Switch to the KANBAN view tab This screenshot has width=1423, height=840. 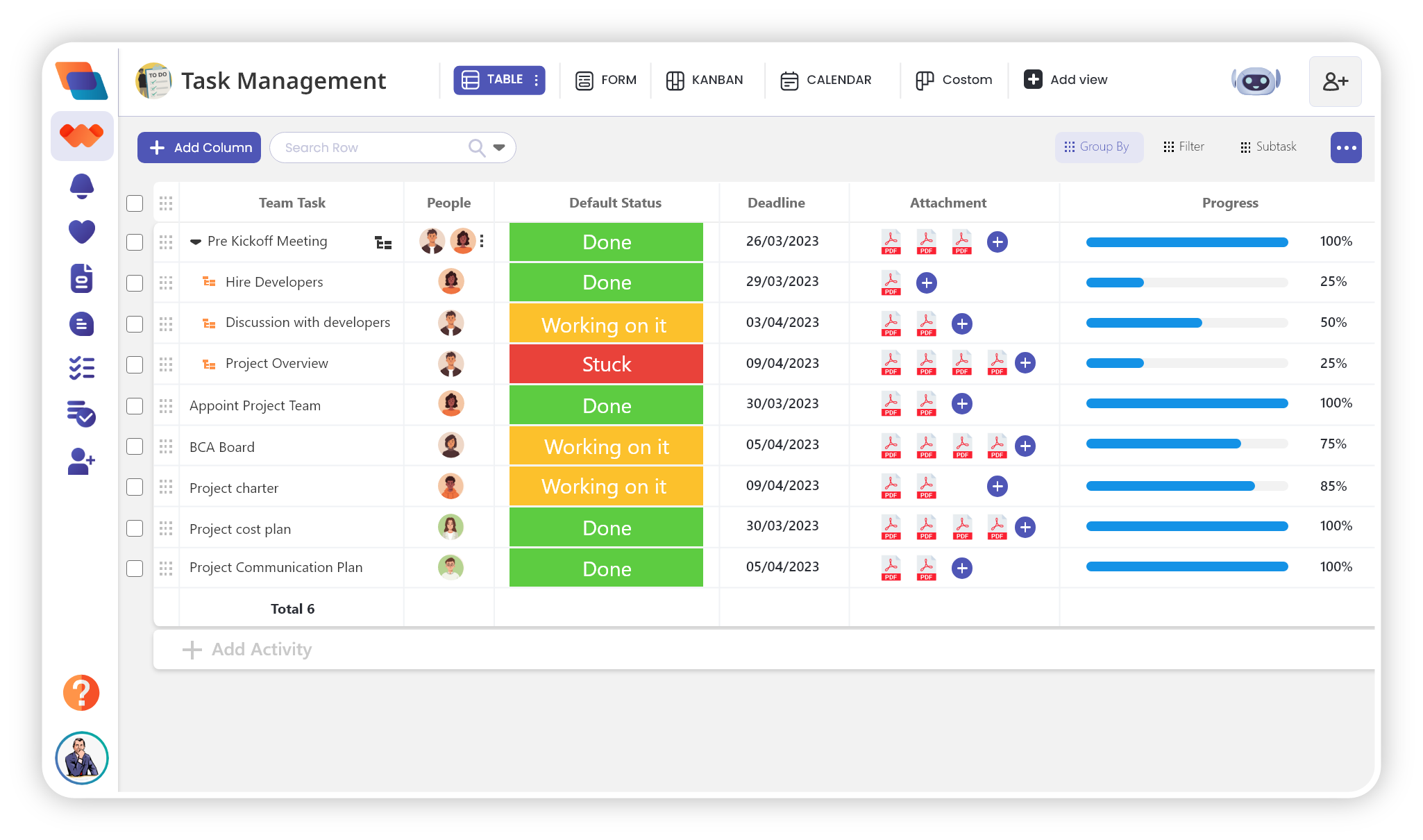coord(705,81)
